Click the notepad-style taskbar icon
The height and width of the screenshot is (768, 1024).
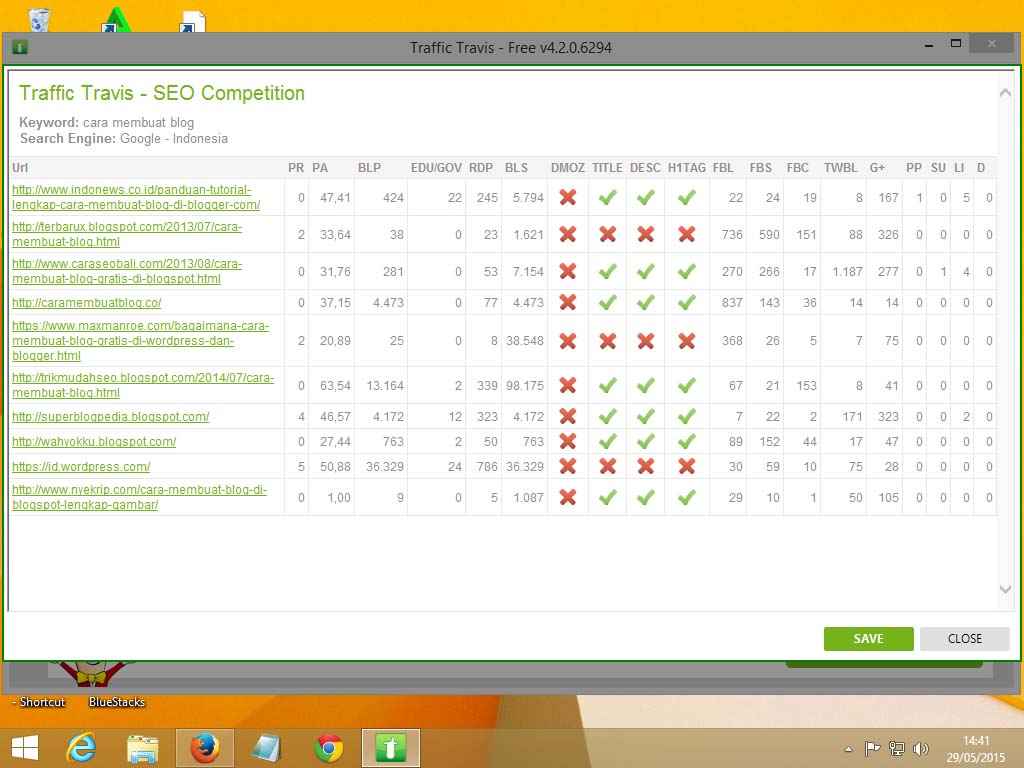pyautogui.click(x=266, y=748)
